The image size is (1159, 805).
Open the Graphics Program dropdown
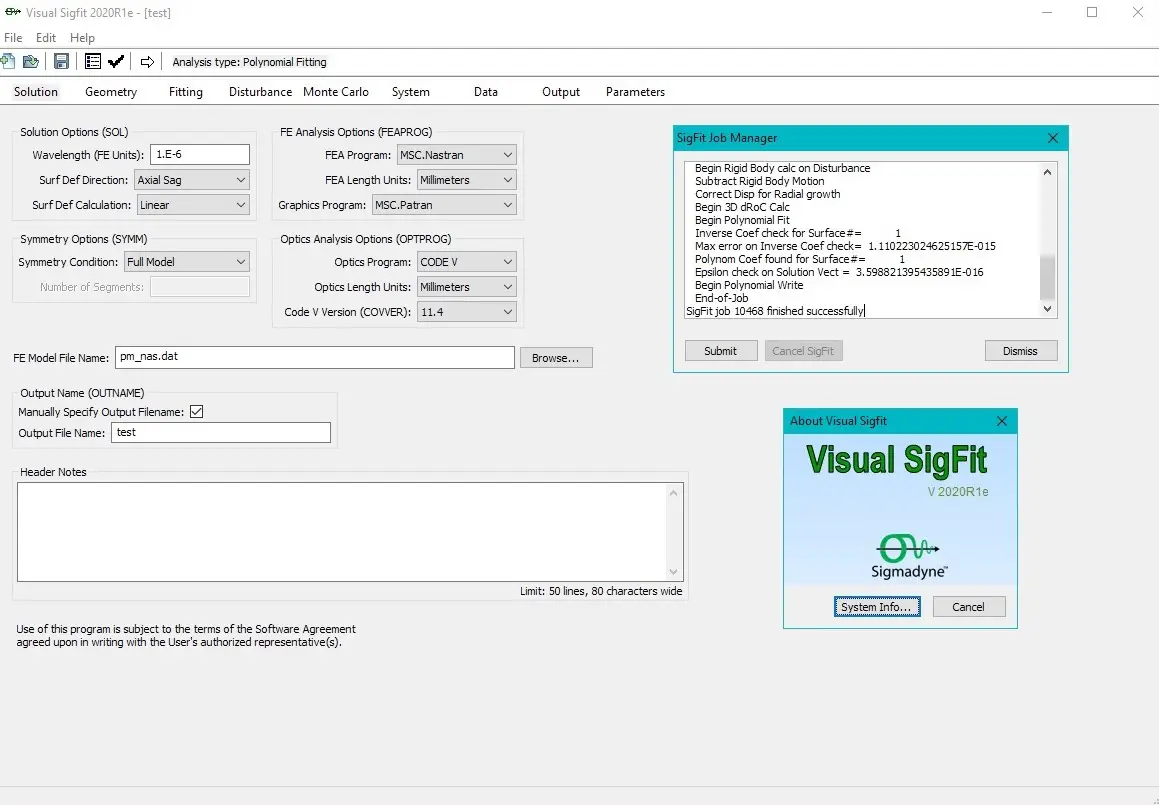(444, 205)
